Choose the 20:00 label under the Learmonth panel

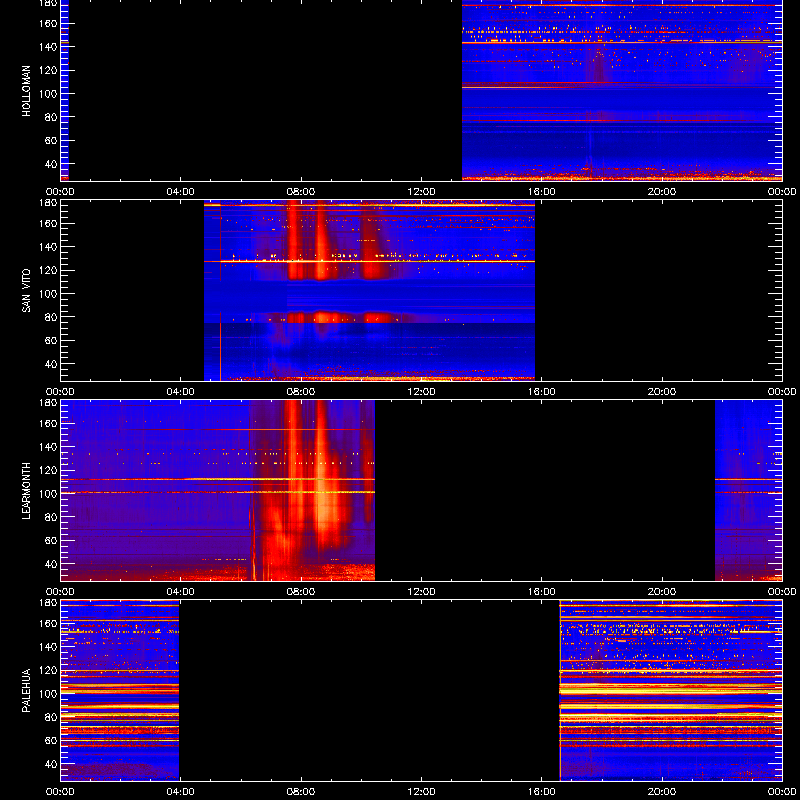[x=662, y=592]
